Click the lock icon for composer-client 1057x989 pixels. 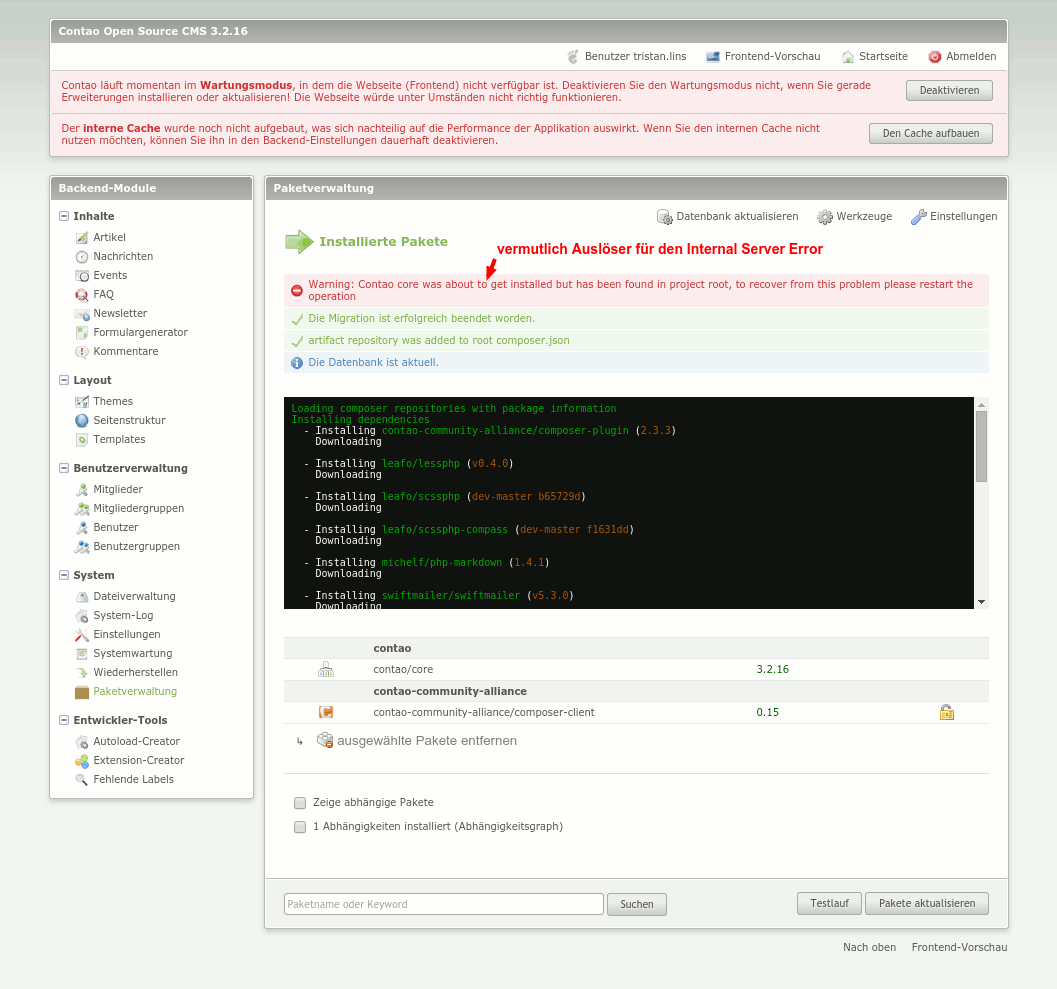946,712
